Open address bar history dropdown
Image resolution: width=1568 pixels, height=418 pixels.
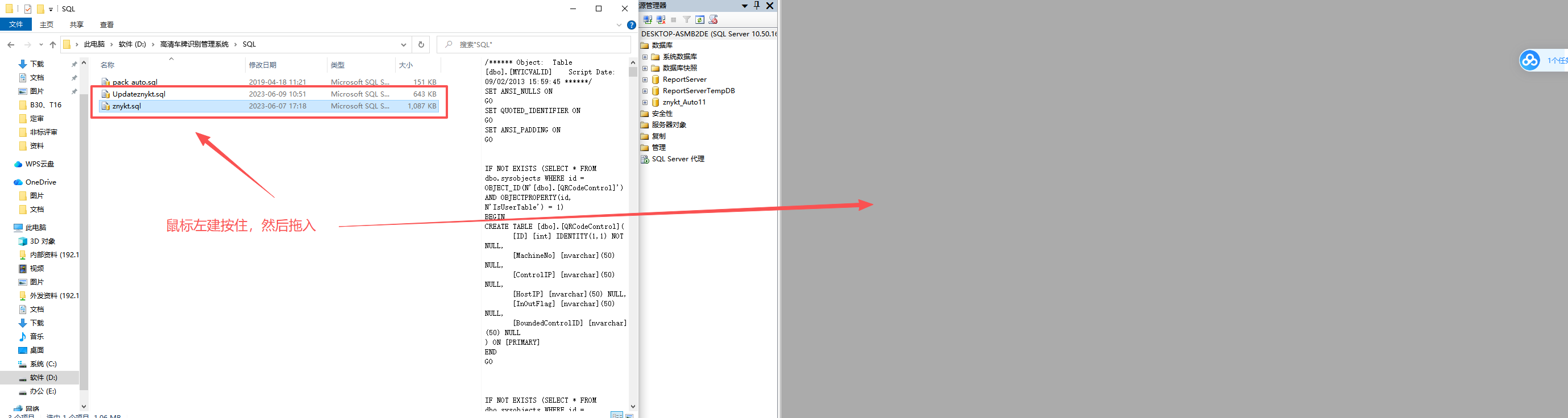(x=404, y=44)
